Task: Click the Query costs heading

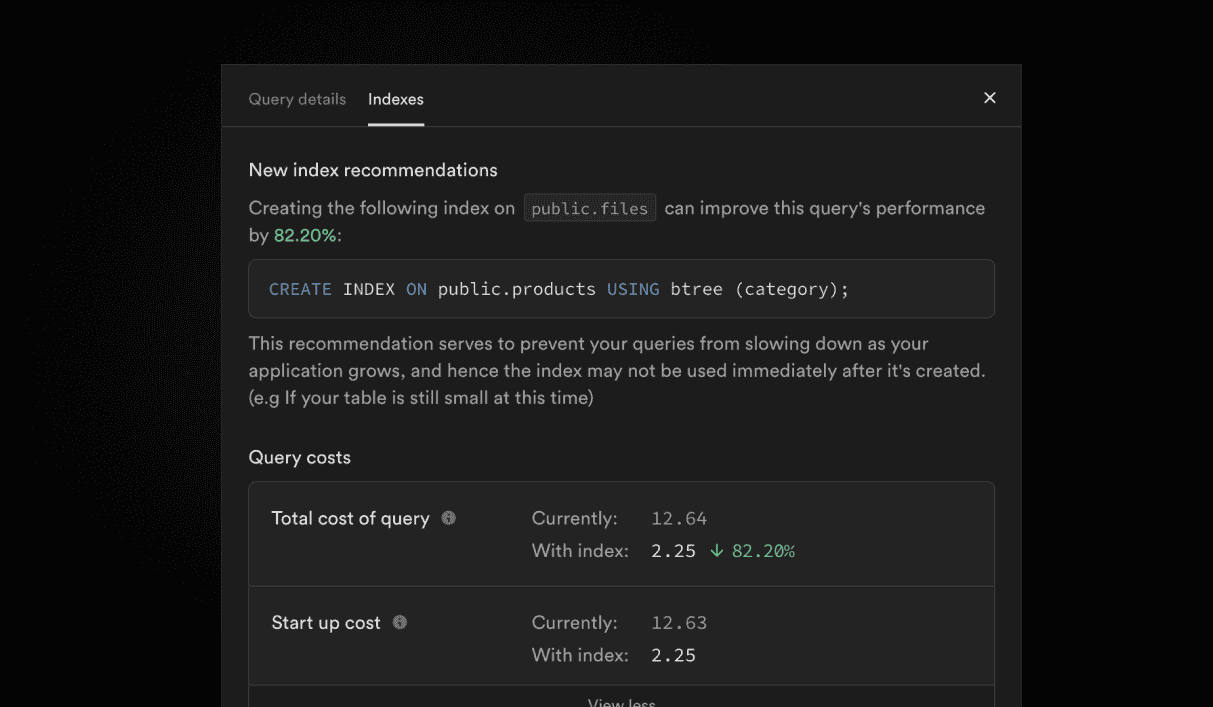Action: coord(300,458)
